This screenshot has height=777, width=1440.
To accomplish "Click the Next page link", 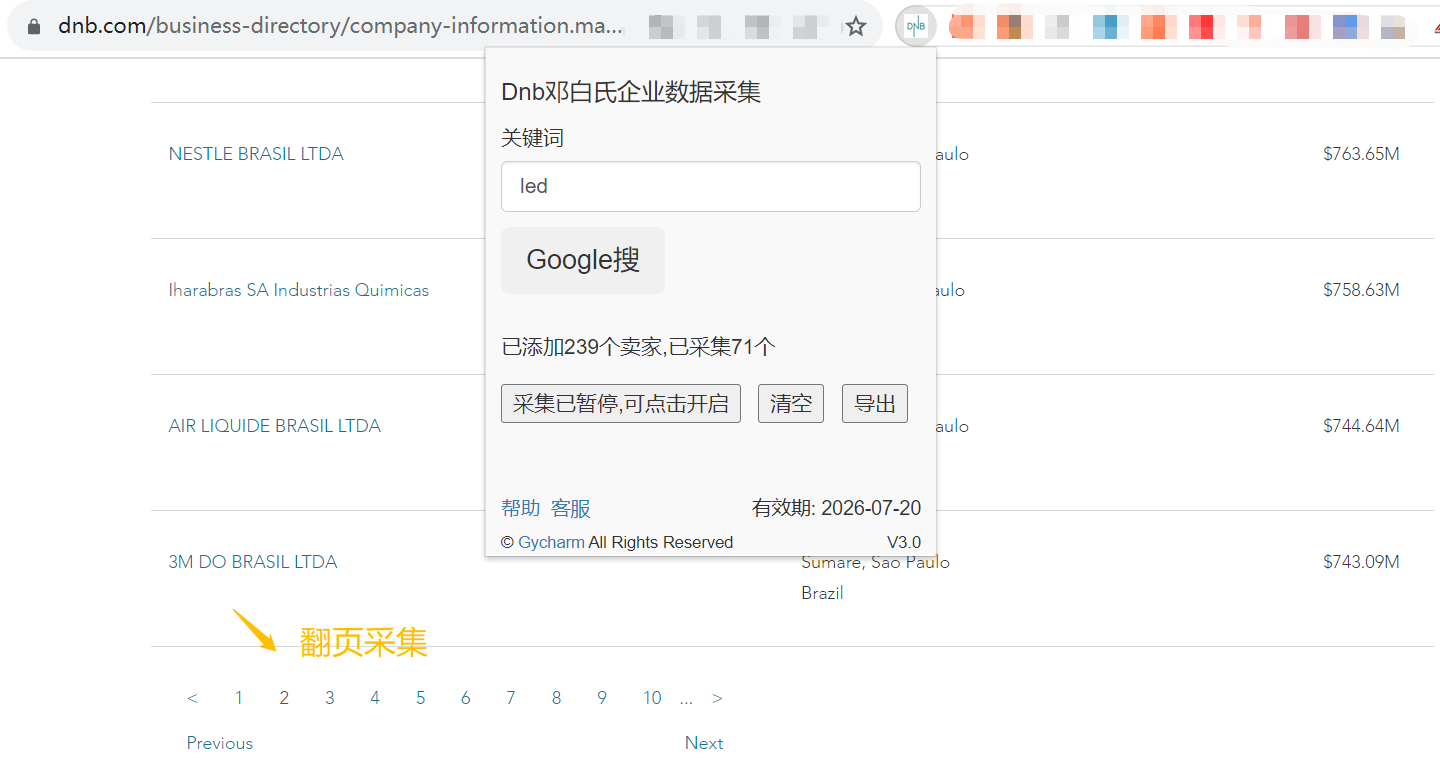I will (x=704, y=743).
